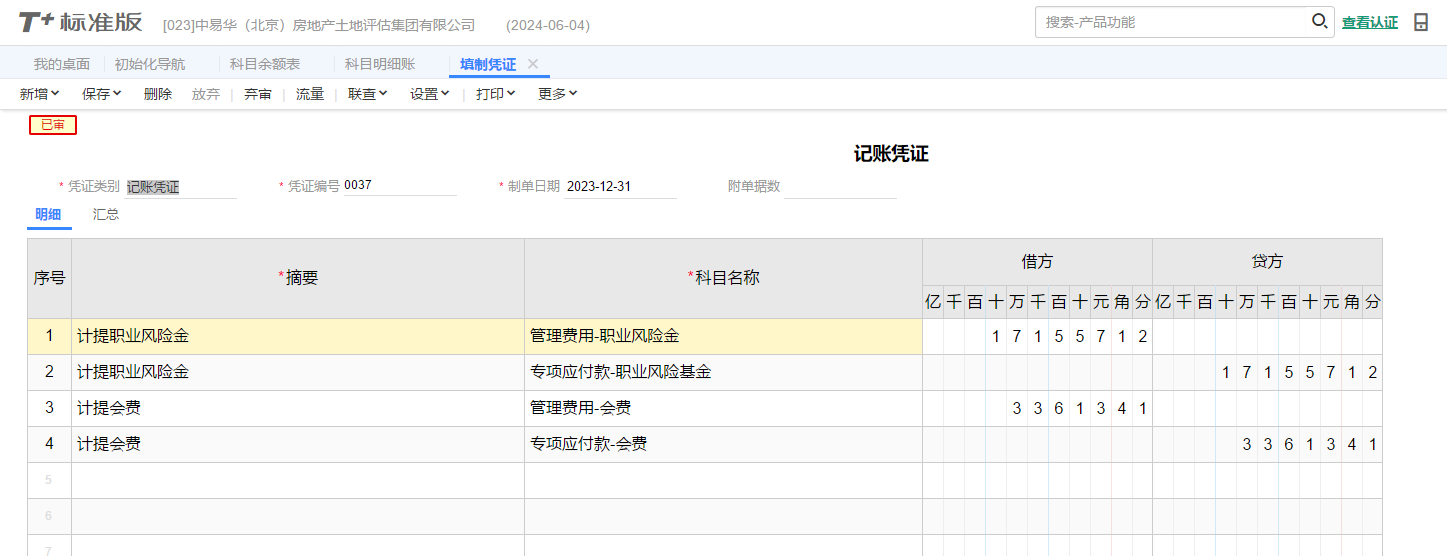This screenshot has width=1447, height=556.
Task: Click the 删除 toolbar button
Action: click(x=158, y=94)
